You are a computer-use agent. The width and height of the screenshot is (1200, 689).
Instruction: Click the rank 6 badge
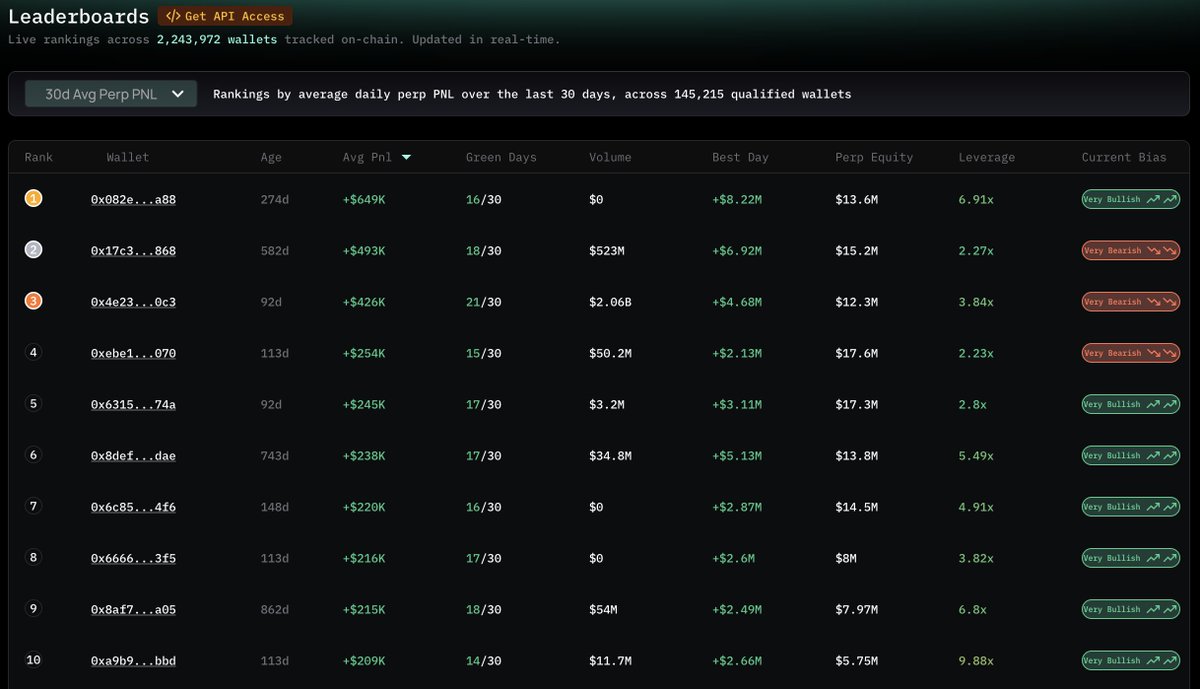pyautogui.click(x=33, y=455)
